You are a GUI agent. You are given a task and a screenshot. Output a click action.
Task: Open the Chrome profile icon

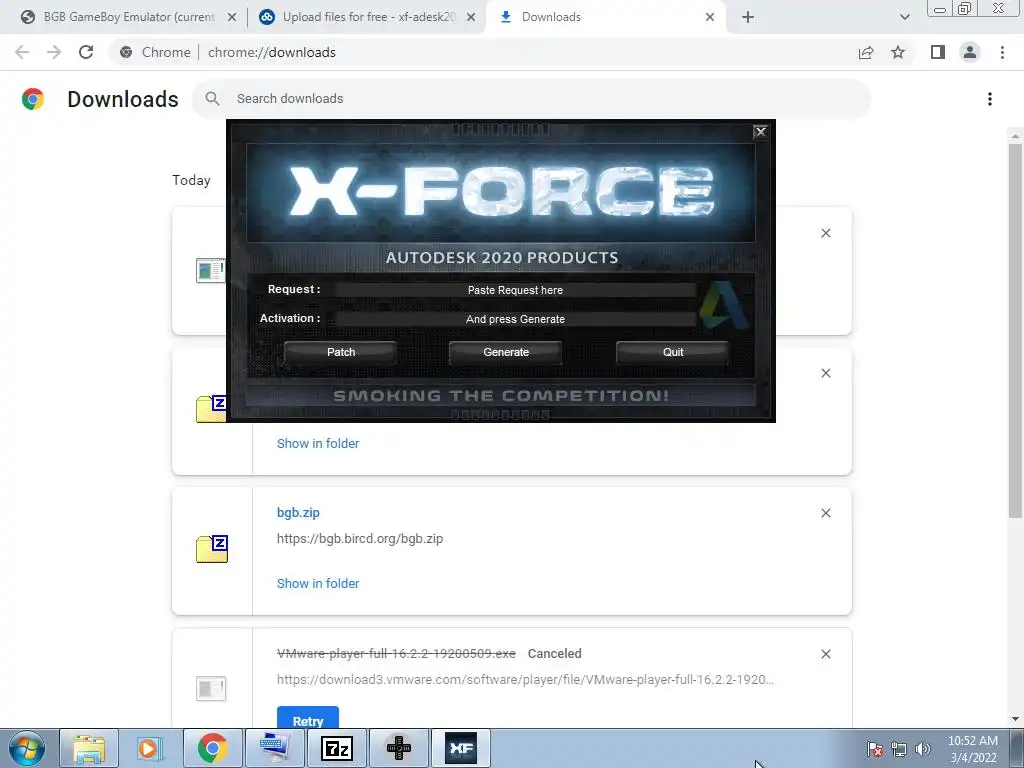click(x=970, y=52)
